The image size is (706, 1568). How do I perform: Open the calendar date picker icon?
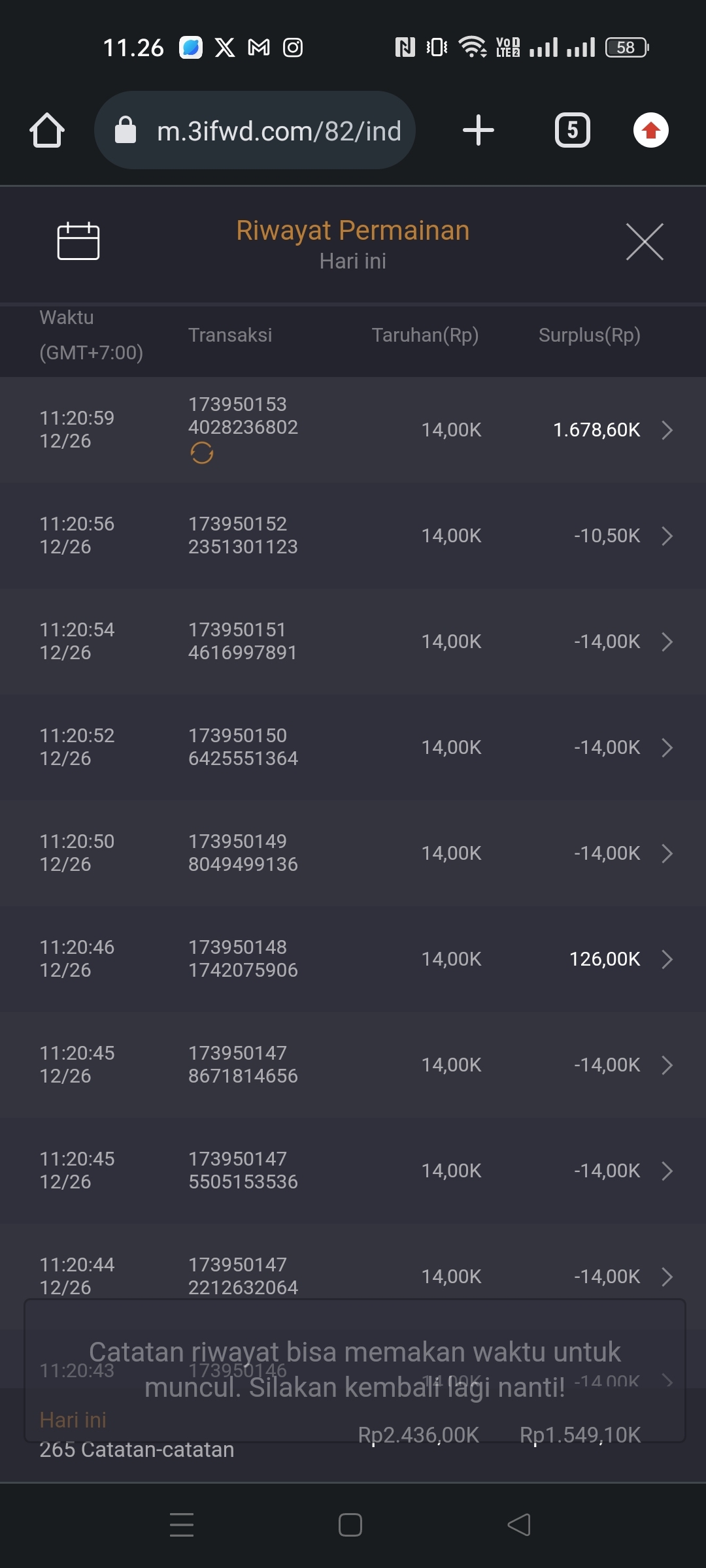(78, 241)
